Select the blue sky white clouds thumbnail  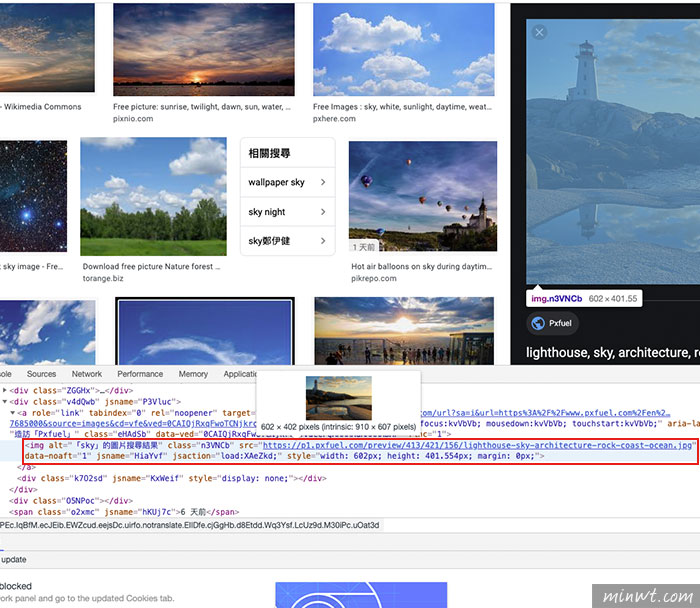pyautogui.click(x=404, y=49)
